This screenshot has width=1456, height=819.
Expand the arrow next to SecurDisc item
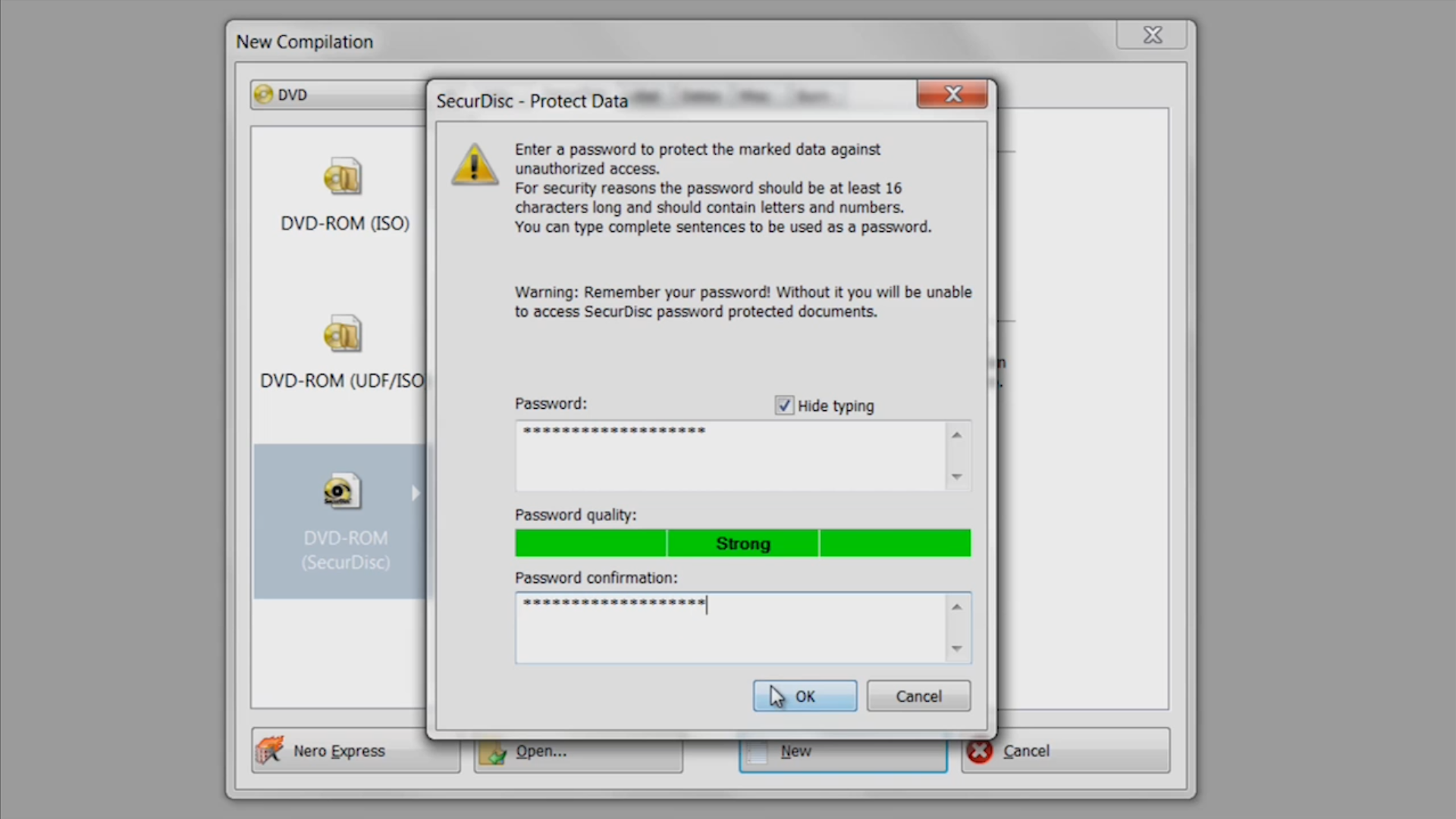[x=415, y=493]
